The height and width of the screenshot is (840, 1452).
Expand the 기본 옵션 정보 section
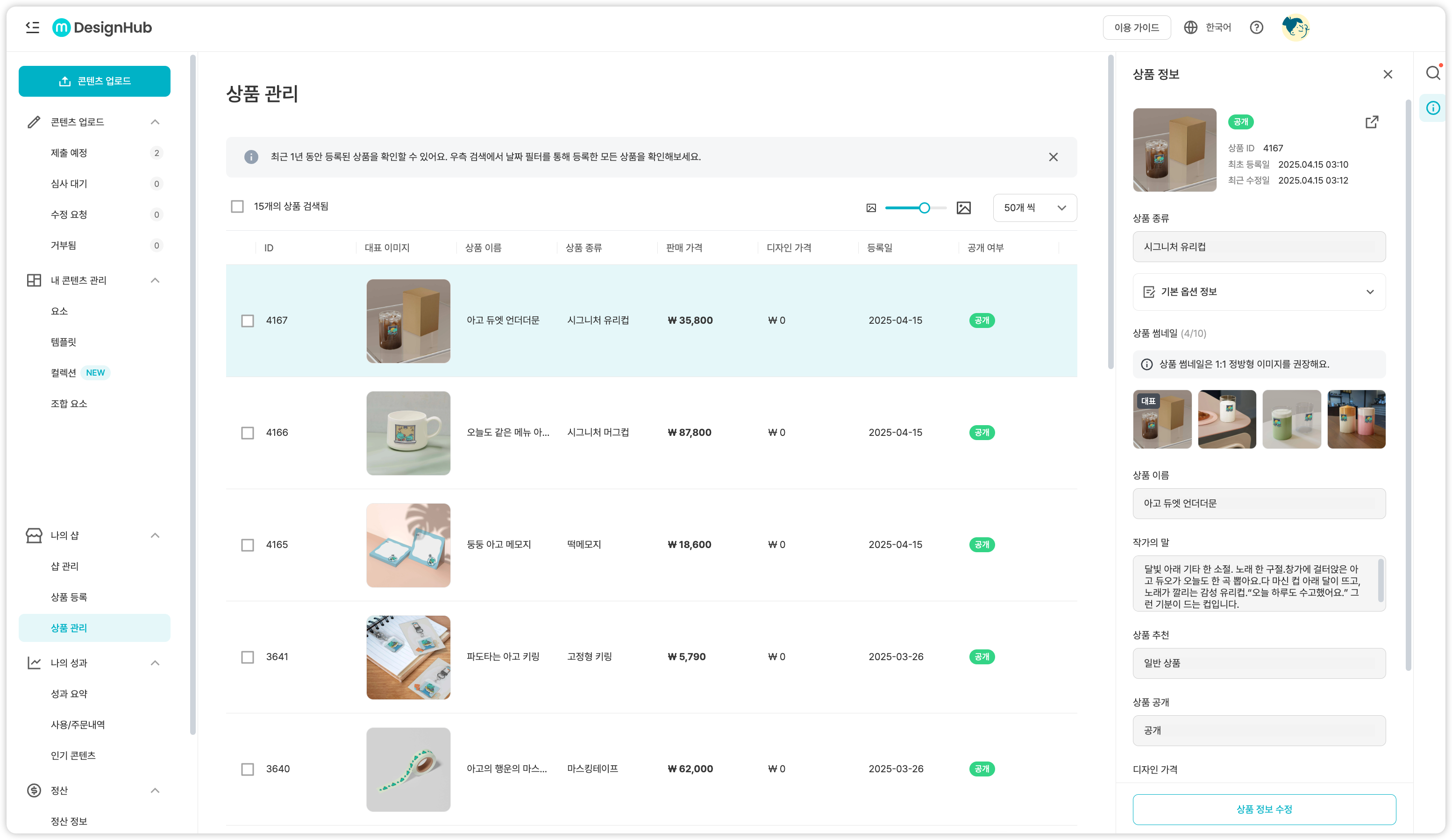point(1259,292)
